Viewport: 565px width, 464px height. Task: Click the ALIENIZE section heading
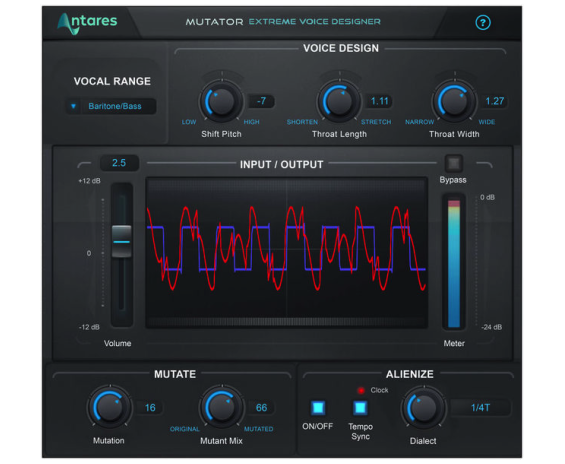[x=410, y=374]
